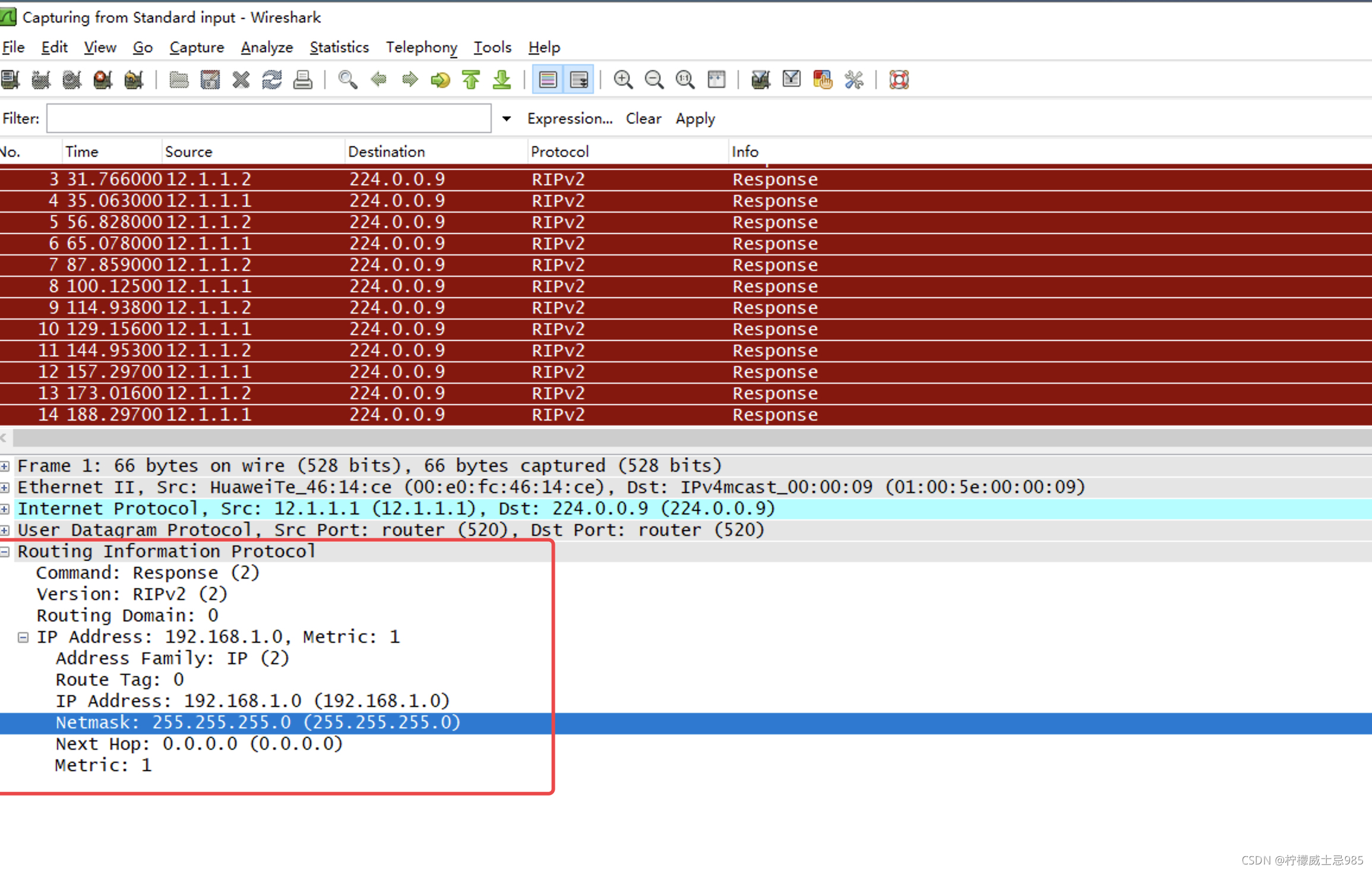This screenshot has width=1372, height=871.
Task: Restart the running live capture
Action: point(134,80)
